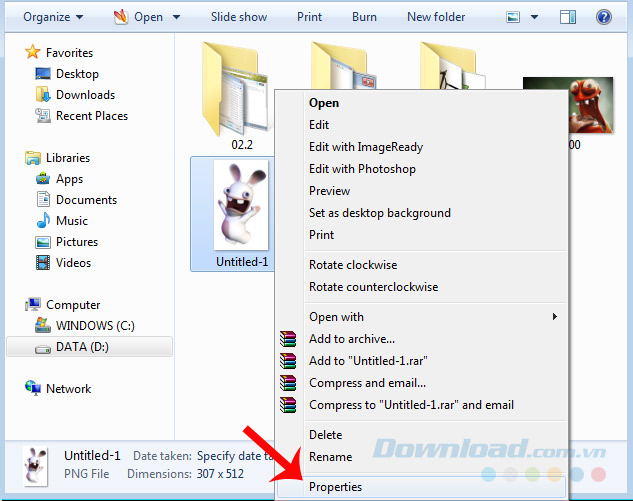
Task: Click the Music note icon
Action: (43, 220)
